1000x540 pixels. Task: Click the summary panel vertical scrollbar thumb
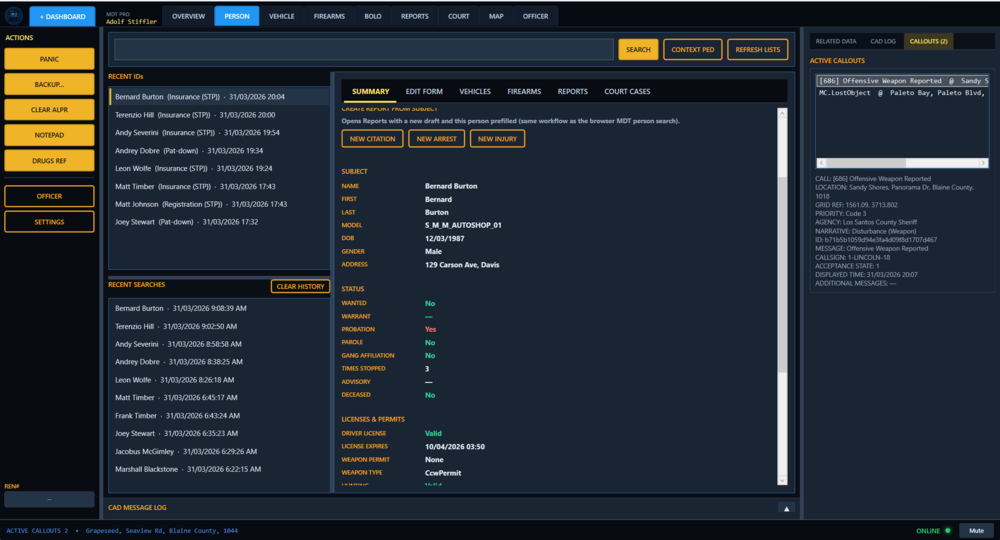783,275
